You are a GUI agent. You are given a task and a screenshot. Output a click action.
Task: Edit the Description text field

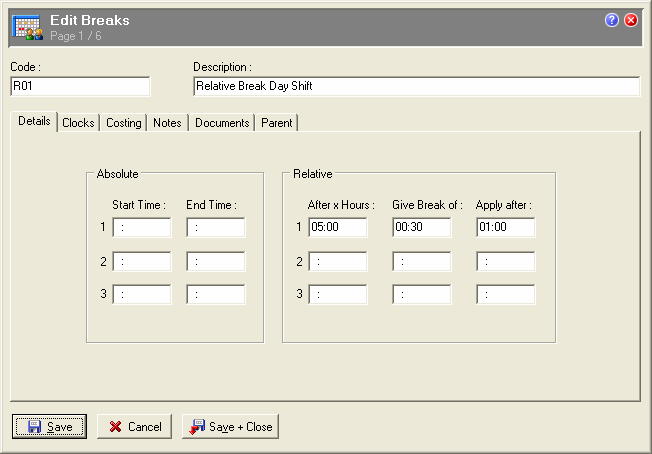coord(415,87)
